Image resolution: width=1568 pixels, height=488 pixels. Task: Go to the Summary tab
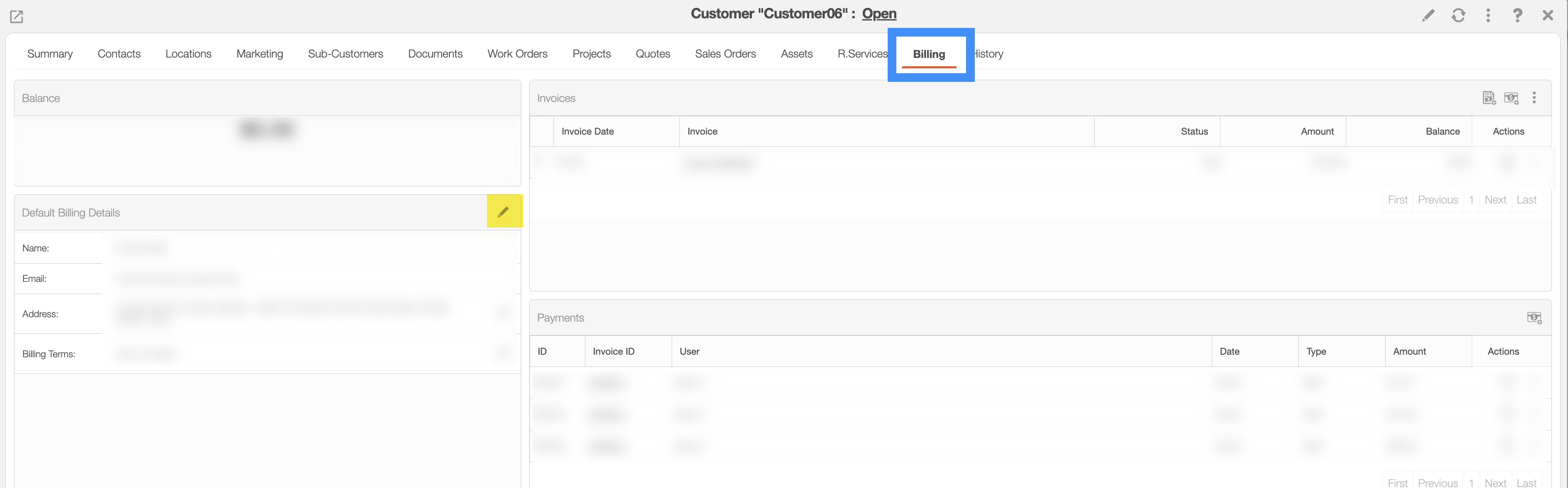(x=50, y=54)
